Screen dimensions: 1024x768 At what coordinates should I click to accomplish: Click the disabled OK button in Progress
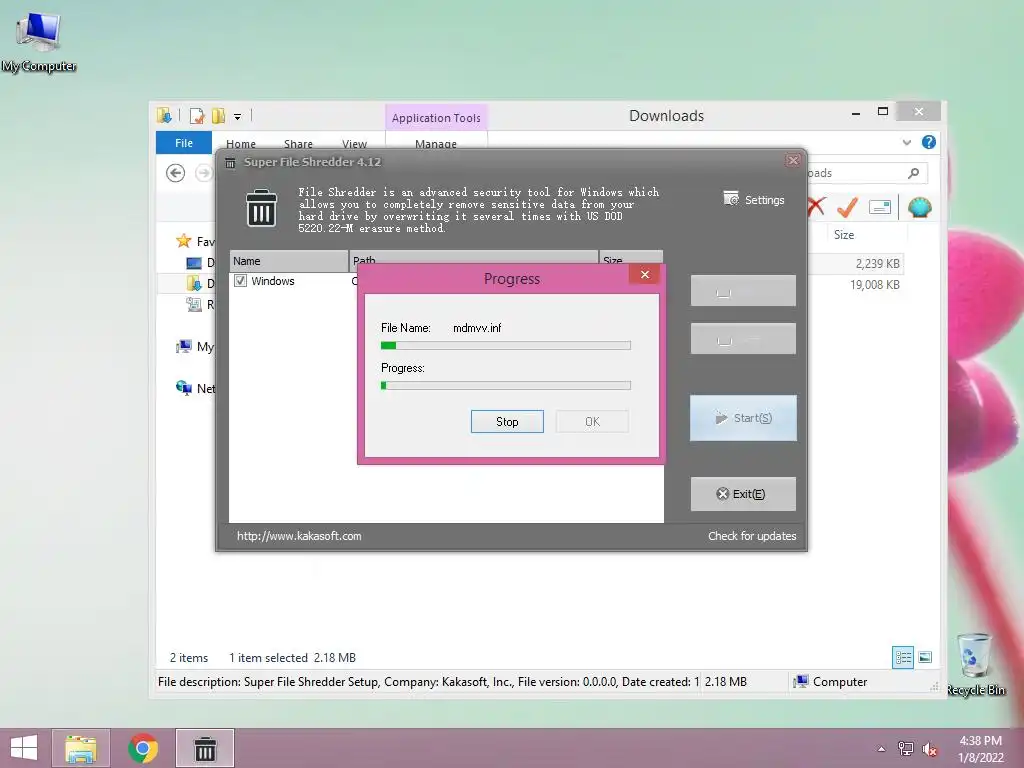(592, 422)
